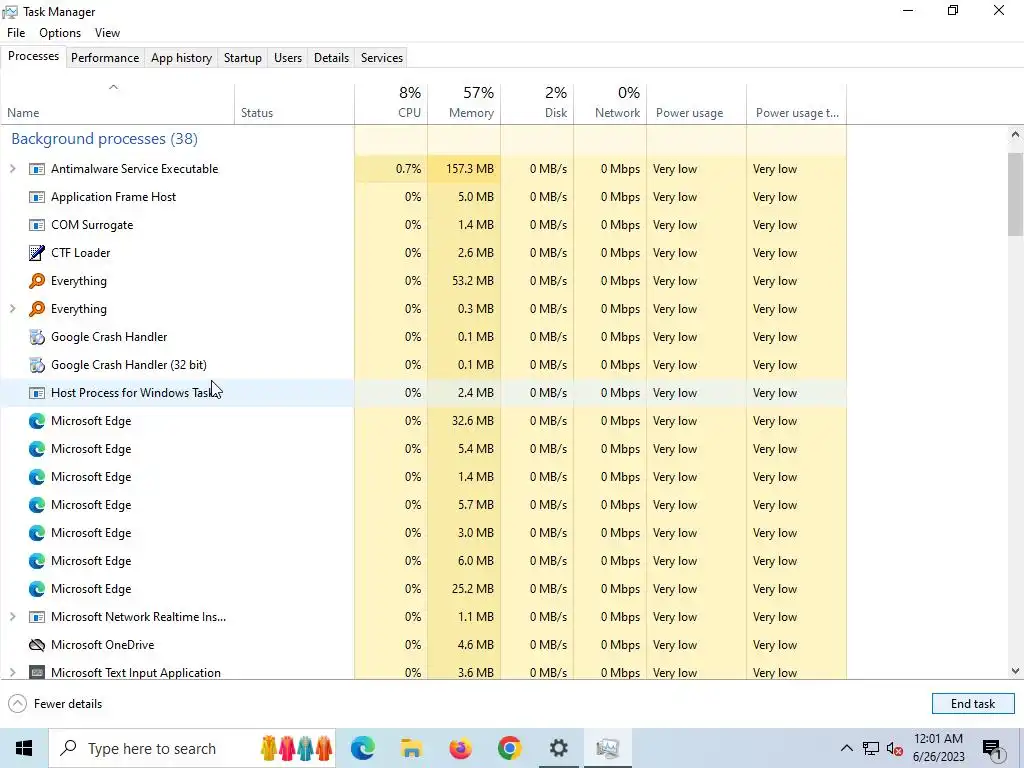The image size is (1024, 768).
Task: Select the Microsoft Edge row with 1.4 MB
Action: [x=423, y=477]
